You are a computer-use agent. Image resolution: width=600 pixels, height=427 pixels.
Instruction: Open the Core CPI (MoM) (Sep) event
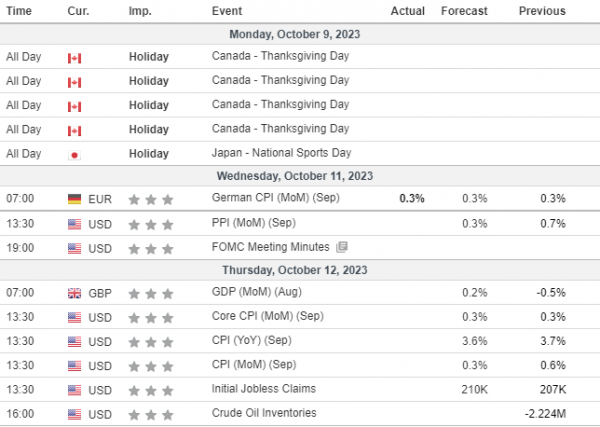coord(267,316)
